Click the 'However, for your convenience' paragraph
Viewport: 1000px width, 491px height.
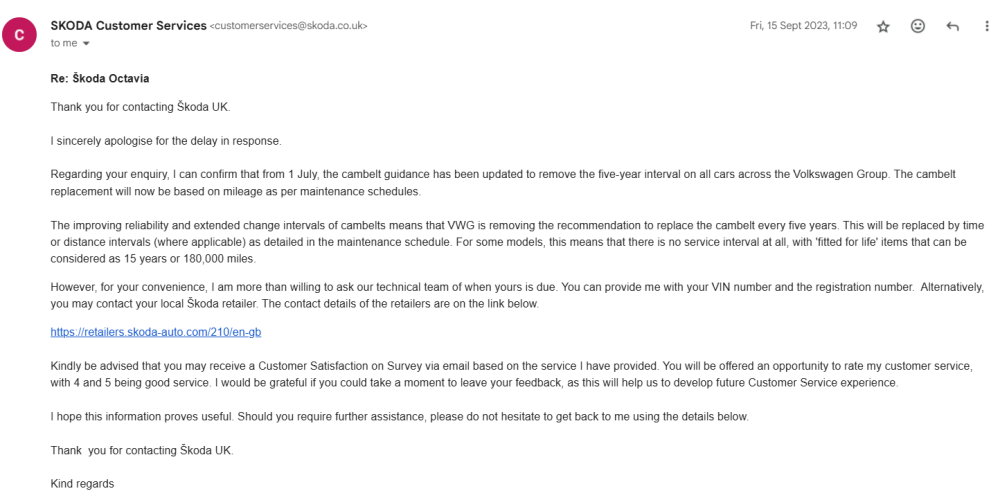[x=518, y=295]
